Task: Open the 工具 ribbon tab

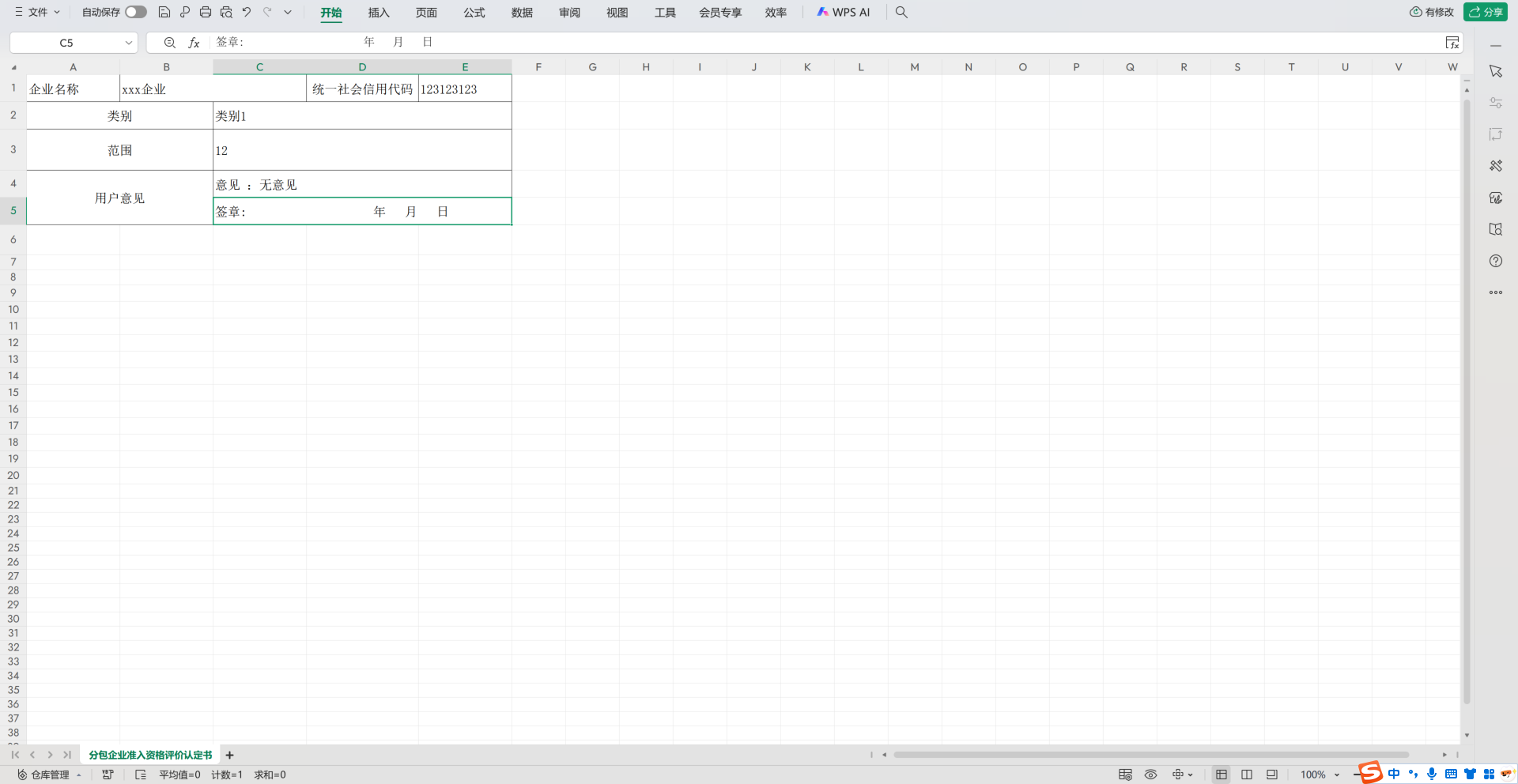Action: point(665,13)
